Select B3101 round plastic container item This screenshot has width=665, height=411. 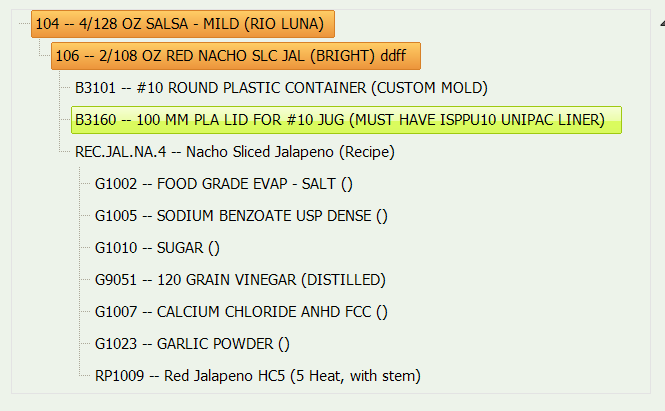(x=281, y=88)
